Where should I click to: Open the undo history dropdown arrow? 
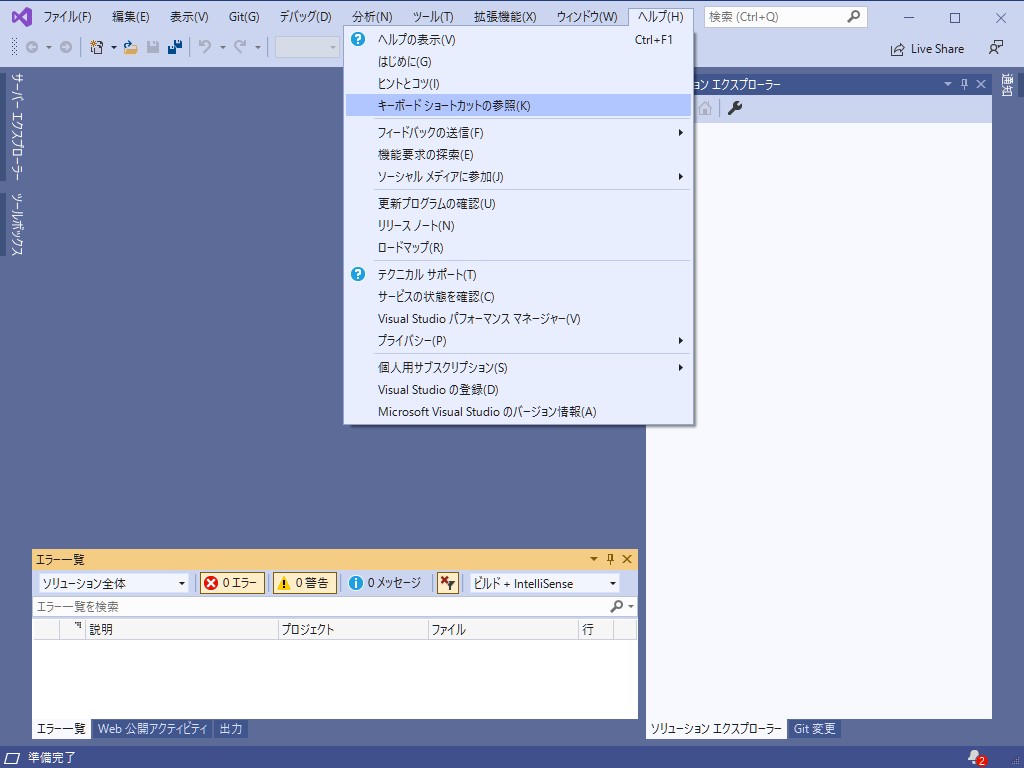[x=222, y=47]
